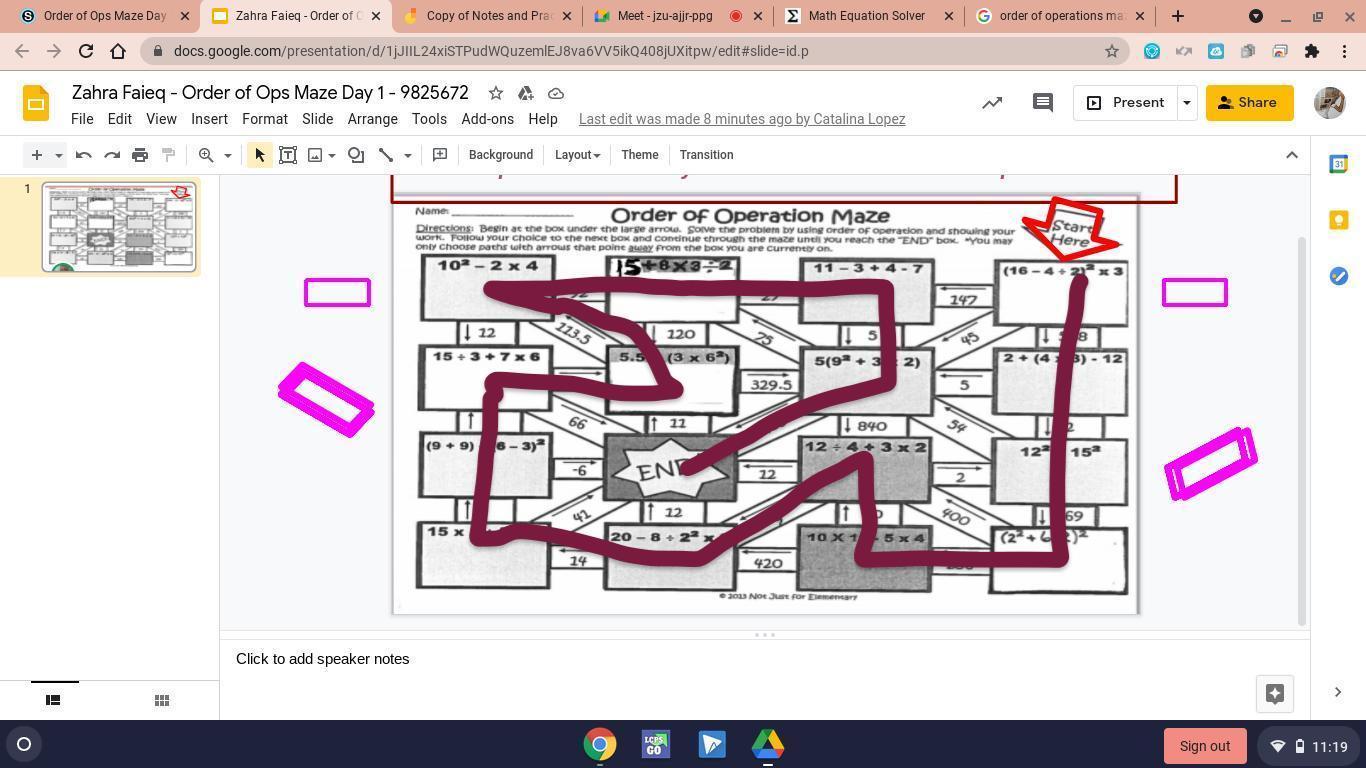Expand the new slide layout dropdown

(59, 155)
